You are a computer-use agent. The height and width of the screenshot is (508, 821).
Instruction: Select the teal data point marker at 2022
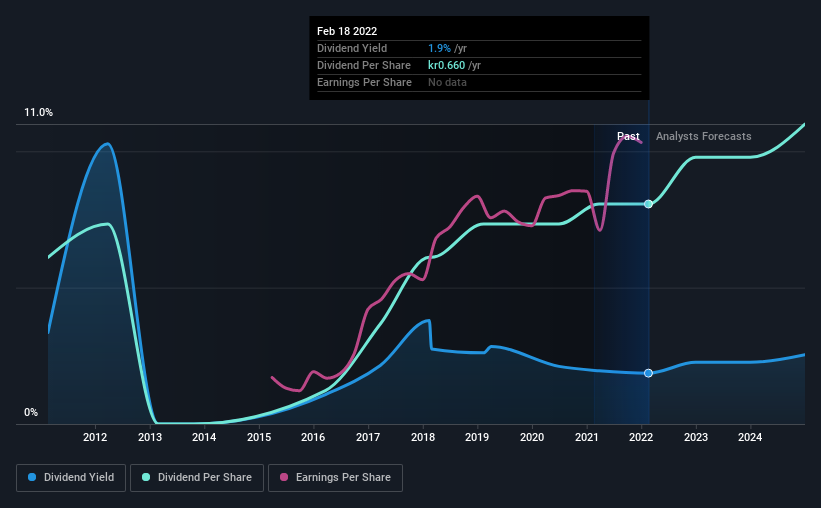click(648, 204)
